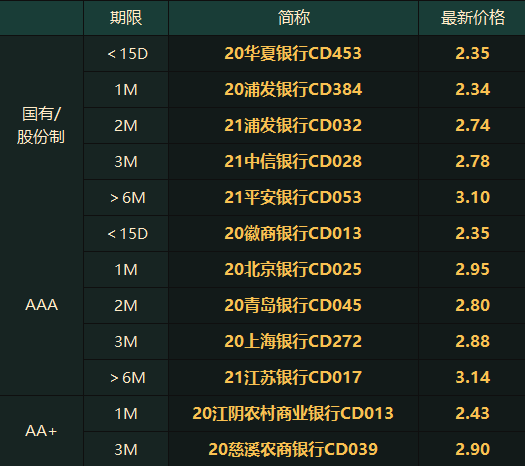This screenshot has width=525, height=466.
Task: Click the 简称 column header
Action: 294,17
